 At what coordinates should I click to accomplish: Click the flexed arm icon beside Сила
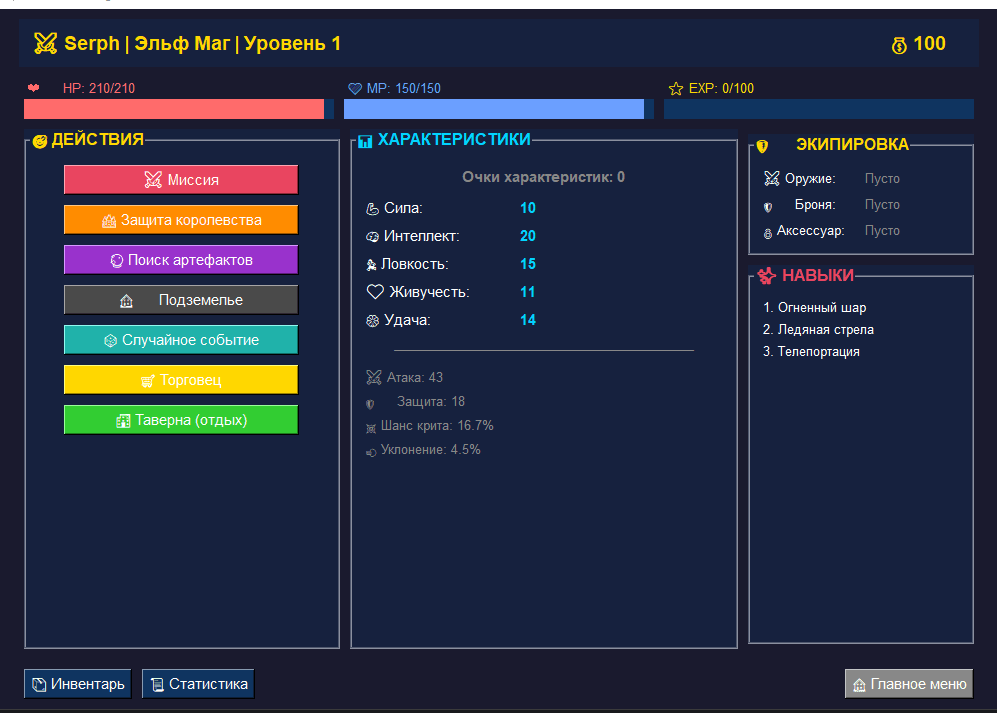[372, 208]
